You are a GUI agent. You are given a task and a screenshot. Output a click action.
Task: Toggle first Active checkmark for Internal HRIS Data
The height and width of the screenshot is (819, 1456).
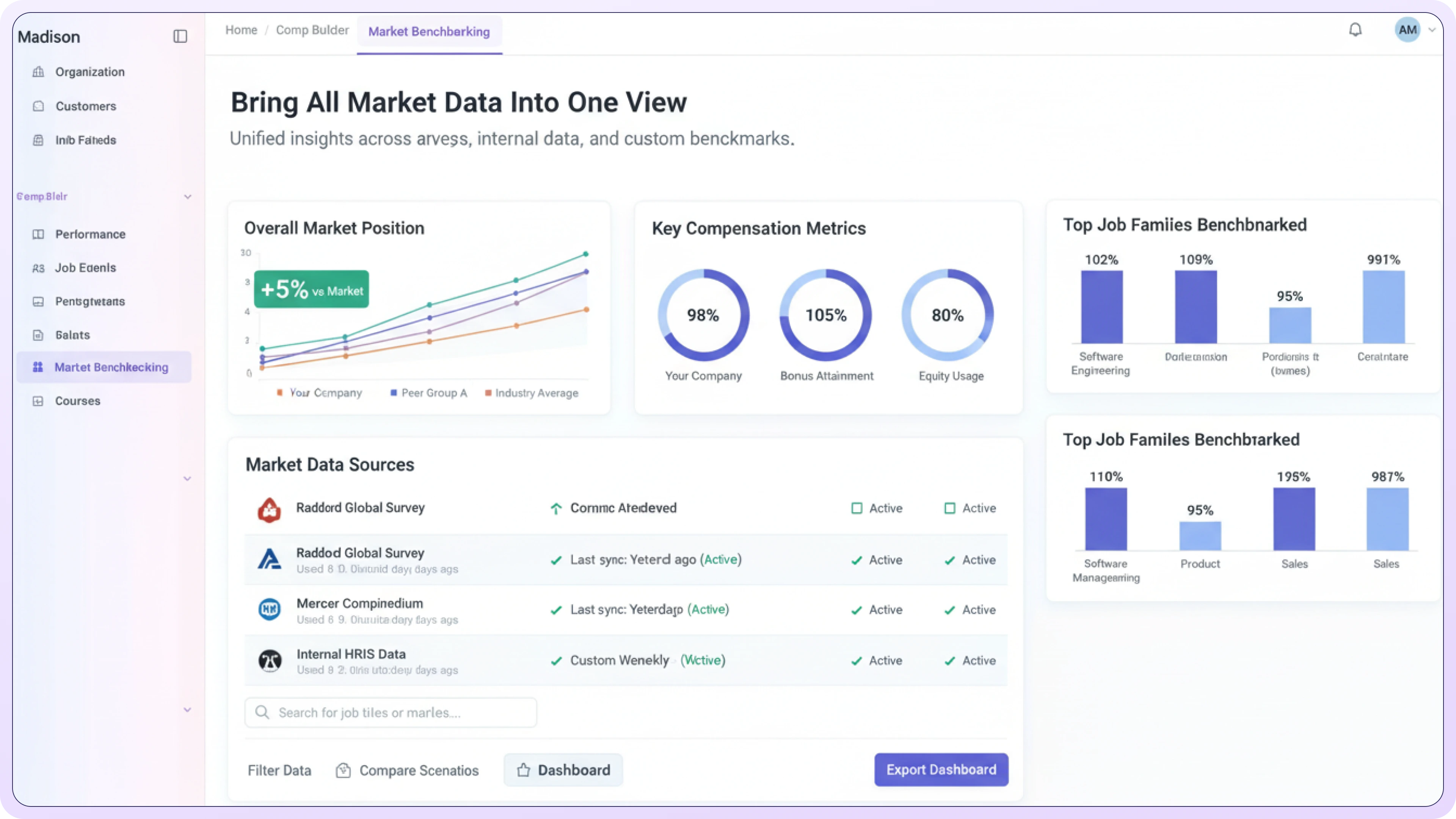(856, 661)
